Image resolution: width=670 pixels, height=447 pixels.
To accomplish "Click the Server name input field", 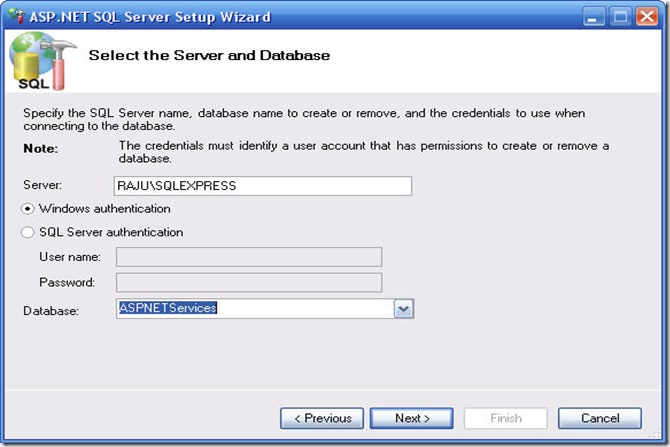I will click(x=263, y=186).
